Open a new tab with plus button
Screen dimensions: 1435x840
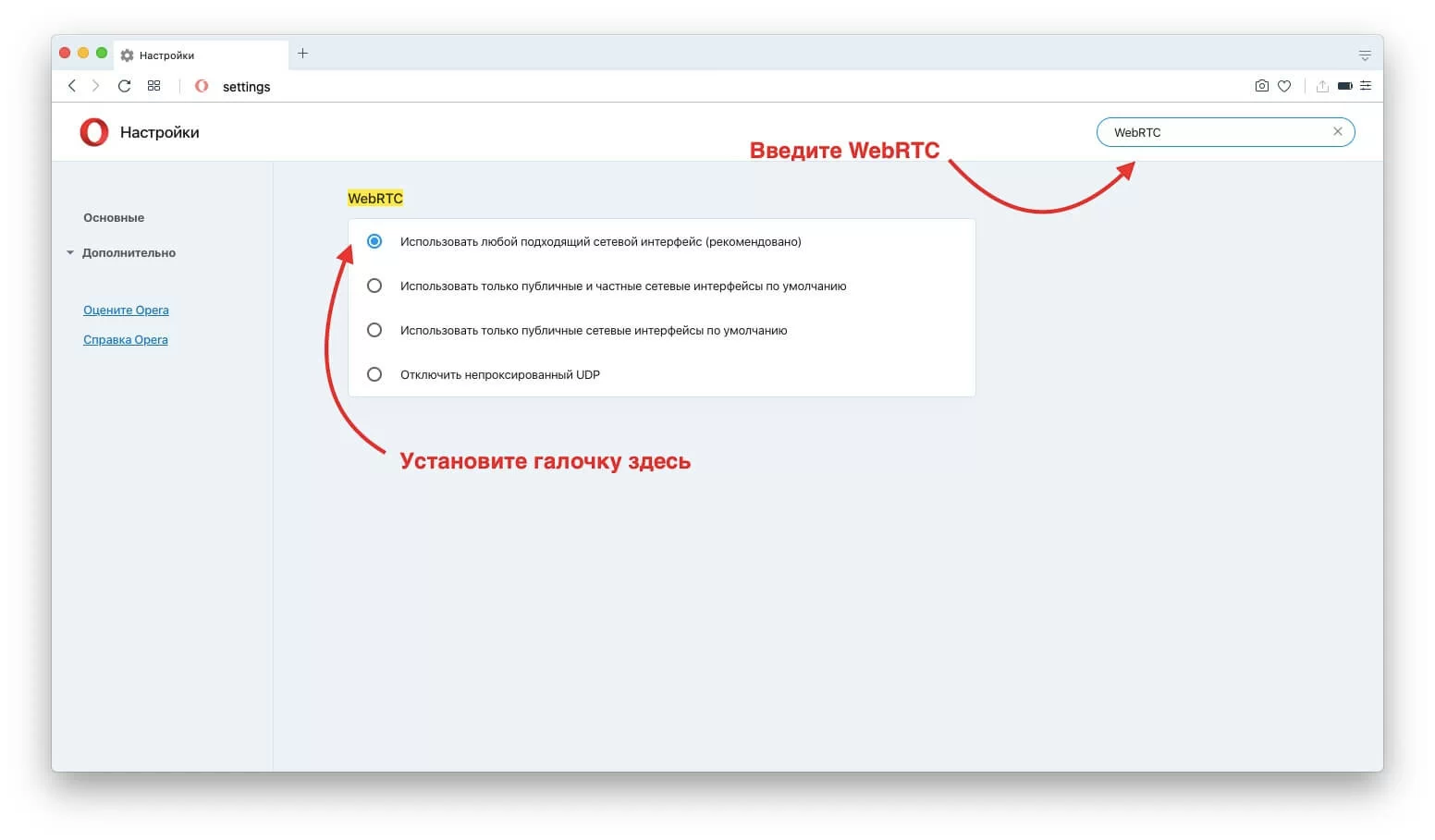click(302, 54)
